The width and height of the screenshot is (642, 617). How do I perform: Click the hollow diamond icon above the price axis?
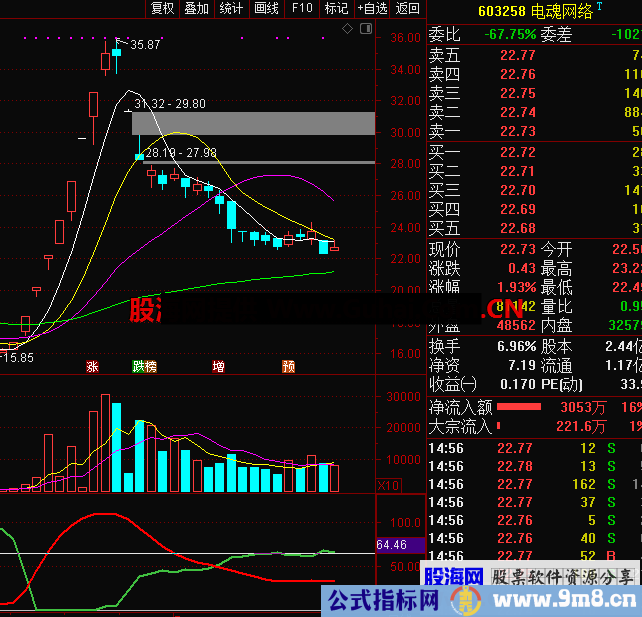pos(346,29)
